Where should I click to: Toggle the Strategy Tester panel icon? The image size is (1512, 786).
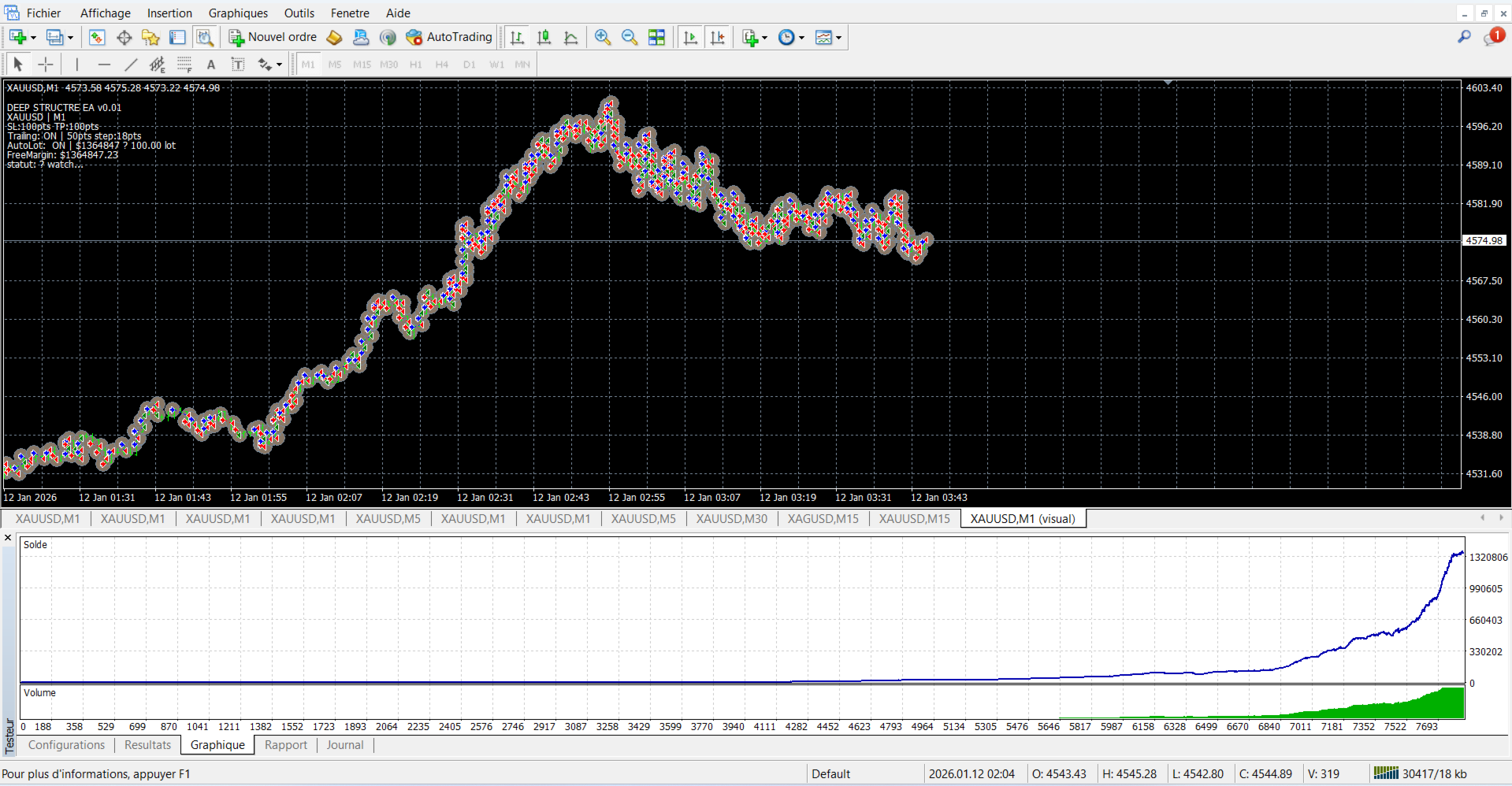pyautogui.click(x=204, y=37)
